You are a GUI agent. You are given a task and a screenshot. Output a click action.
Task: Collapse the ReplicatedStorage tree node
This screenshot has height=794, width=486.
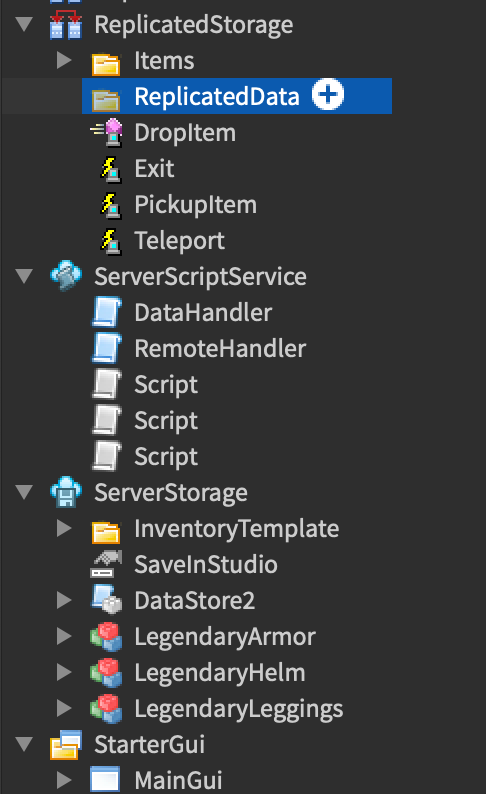[x=24, y=24]
